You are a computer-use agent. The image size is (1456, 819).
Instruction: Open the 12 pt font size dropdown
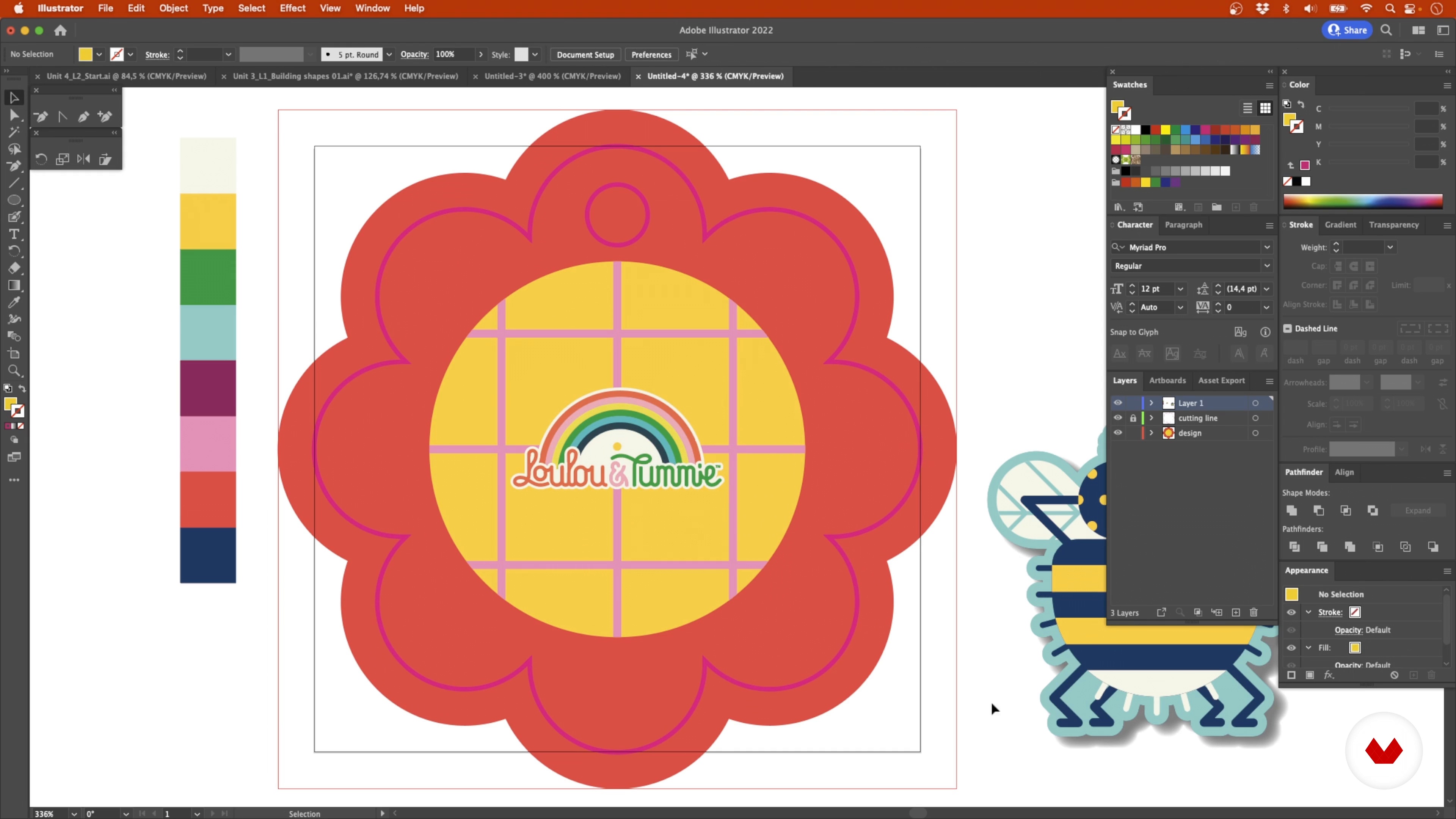pyautogui.click(x=1180, y=289)
